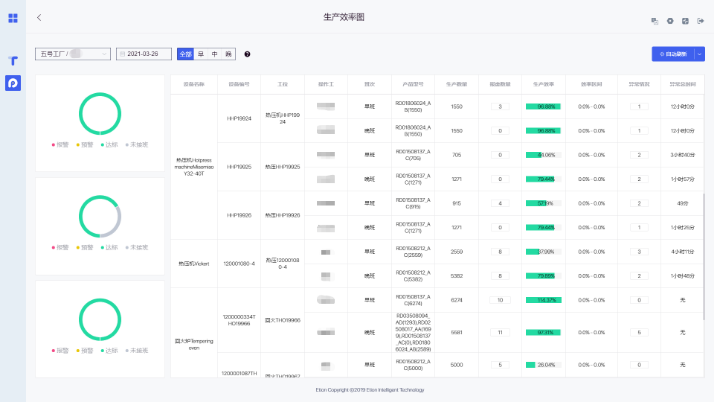Click device number HHP19924

239,118
